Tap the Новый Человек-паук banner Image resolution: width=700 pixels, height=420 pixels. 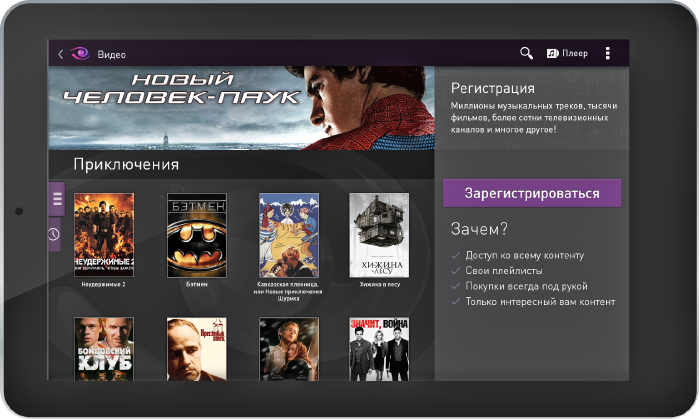[241, 108]
